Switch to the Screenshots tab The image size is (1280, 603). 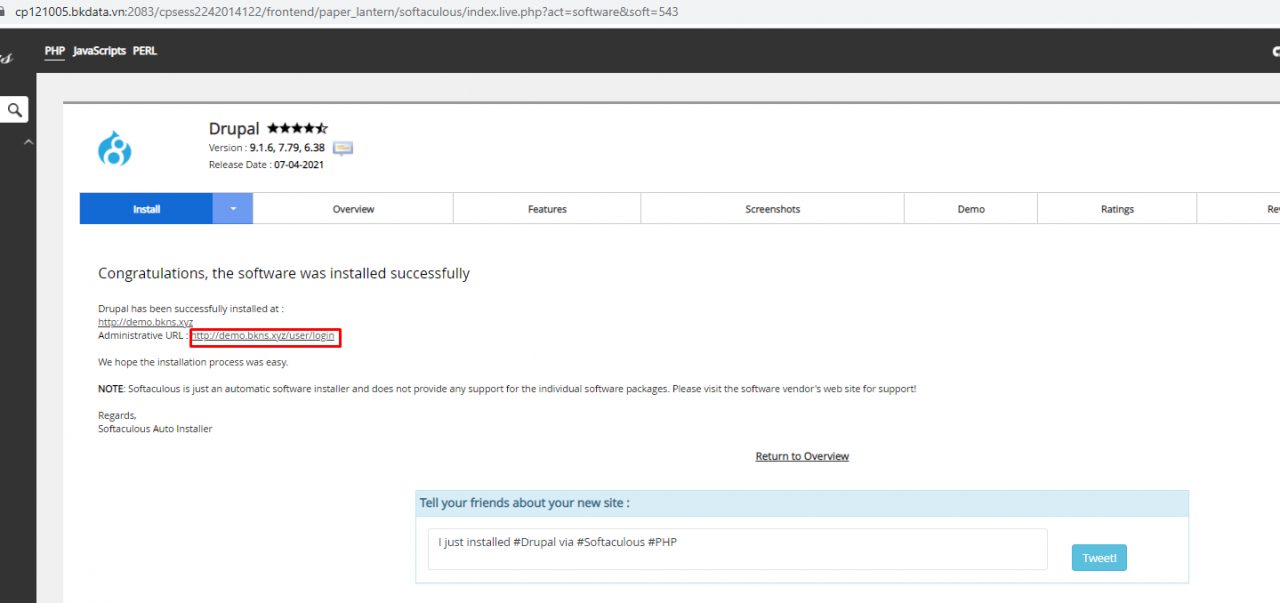click(772, 209)
